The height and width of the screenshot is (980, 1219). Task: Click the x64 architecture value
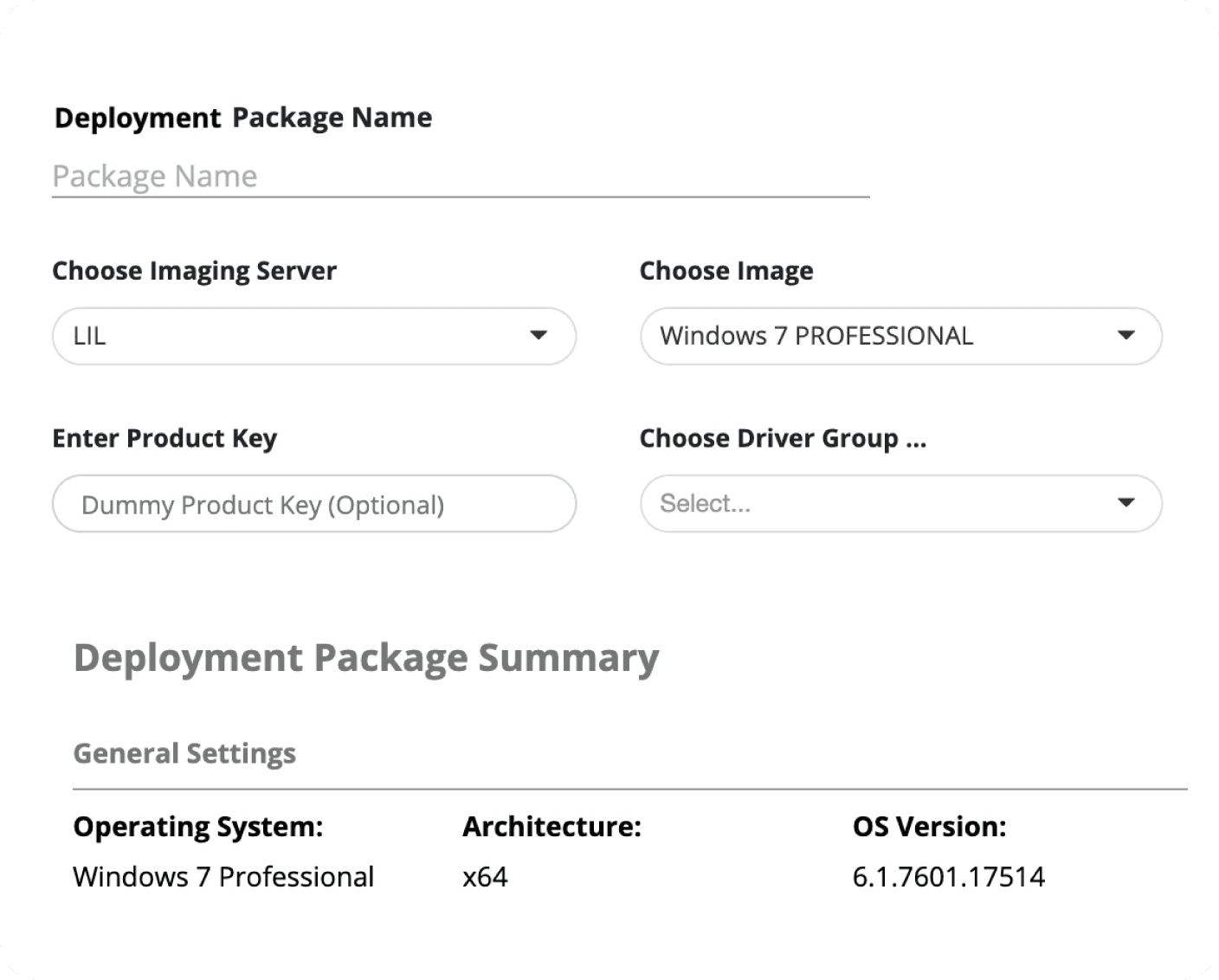click(485, 877)
